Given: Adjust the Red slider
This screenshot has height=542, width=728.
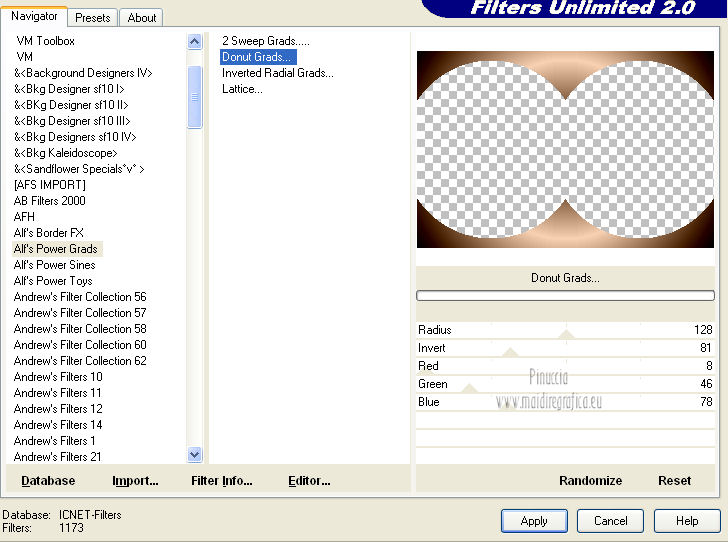Looking at the screenshot, I should [x=426, y=370].
